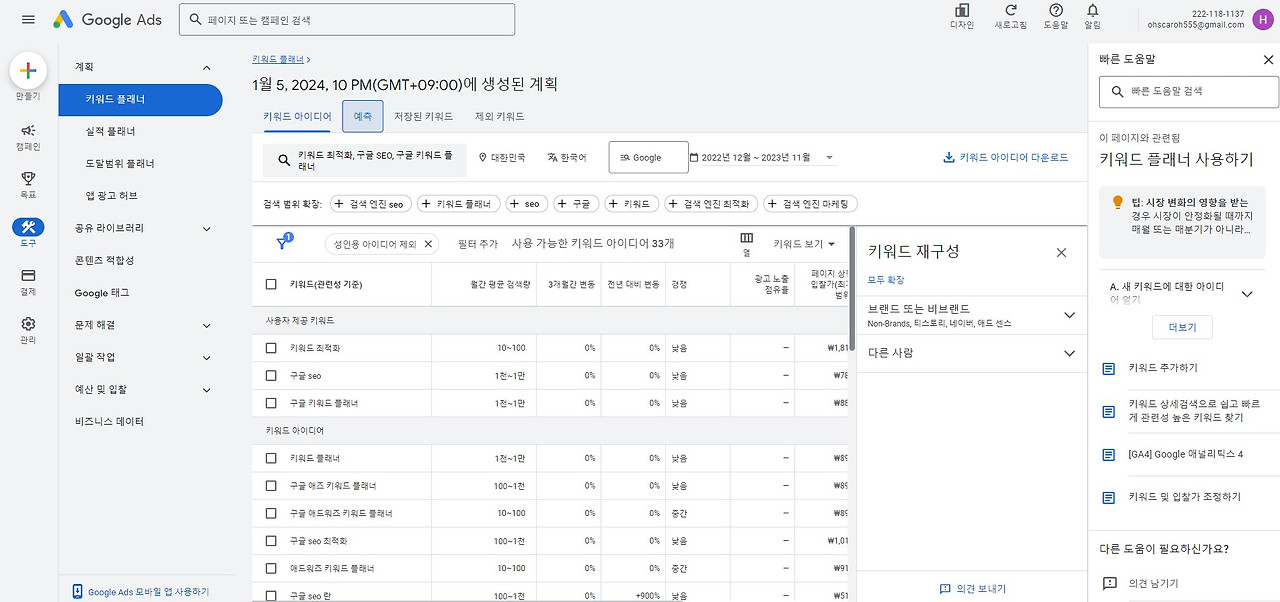Image resolution: width=1280 pixels, height=602 pixels.
Task: Switch to the 키워드 아이디어 tab
Action: pos(297,116)
